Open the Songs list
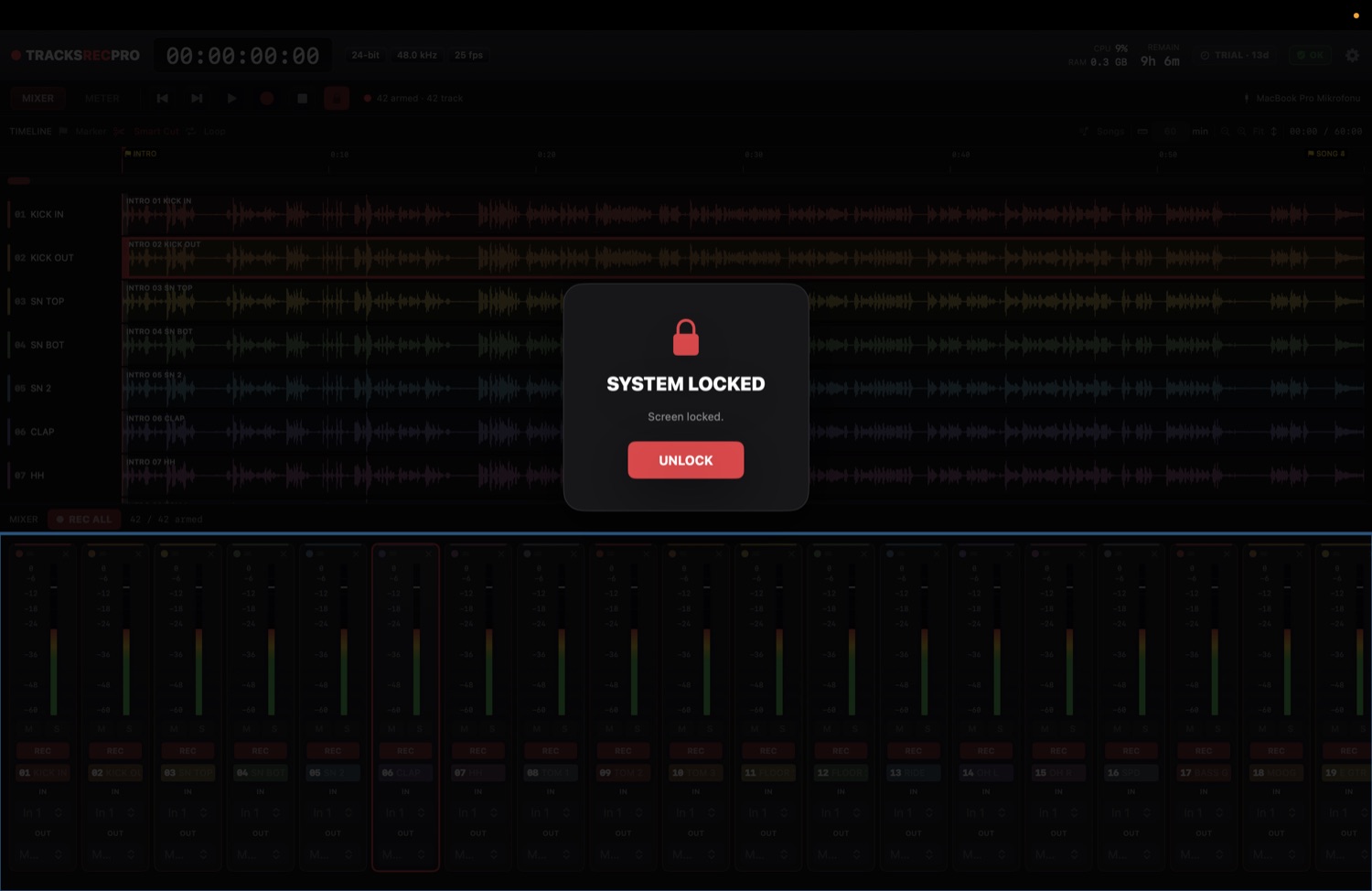The height and width of the screenshot is (891, 1372). click(1103, 131)
